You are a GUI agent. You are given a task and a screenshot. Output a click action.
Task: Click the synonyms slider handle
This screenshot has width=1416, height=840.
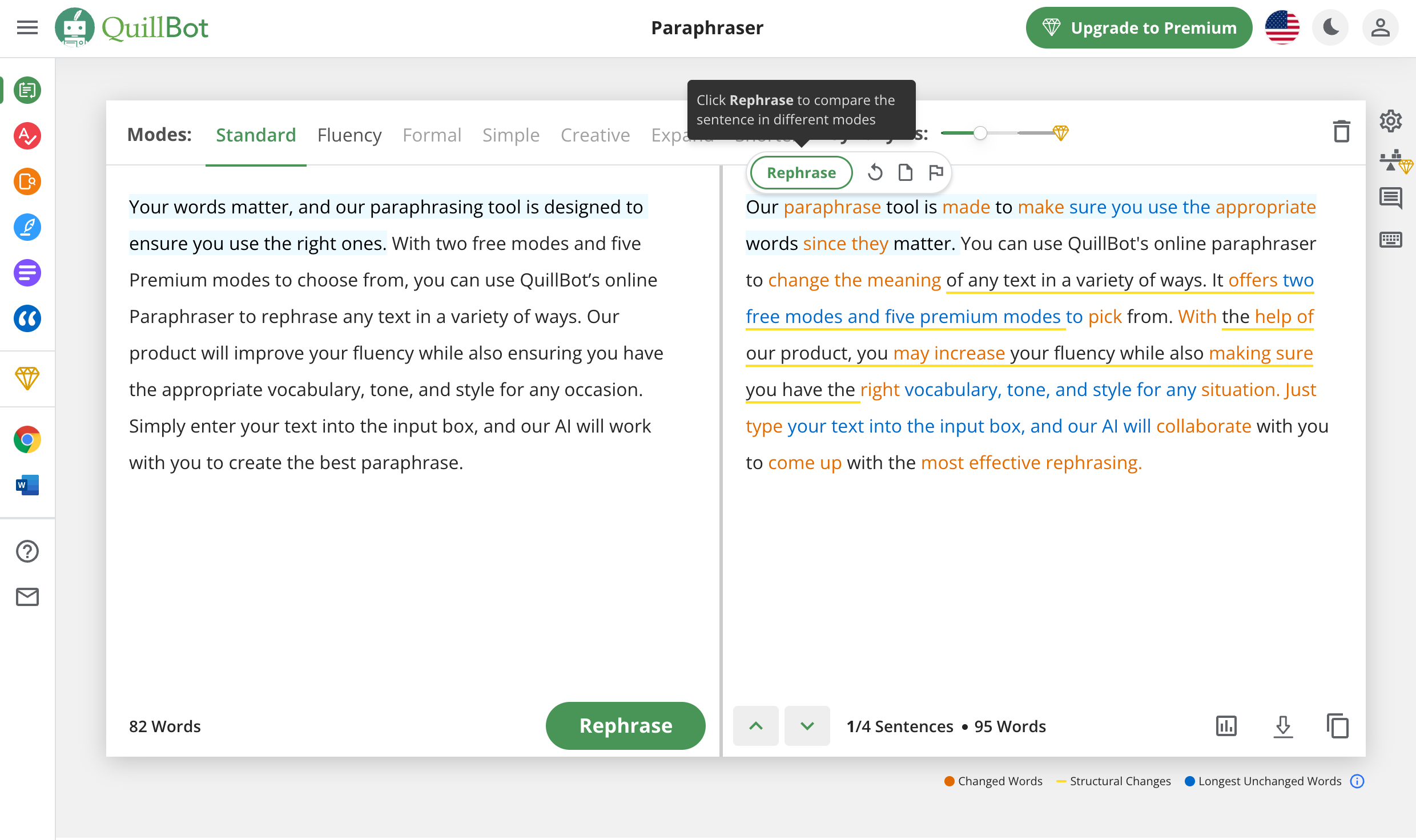click(x=980, y=133)
